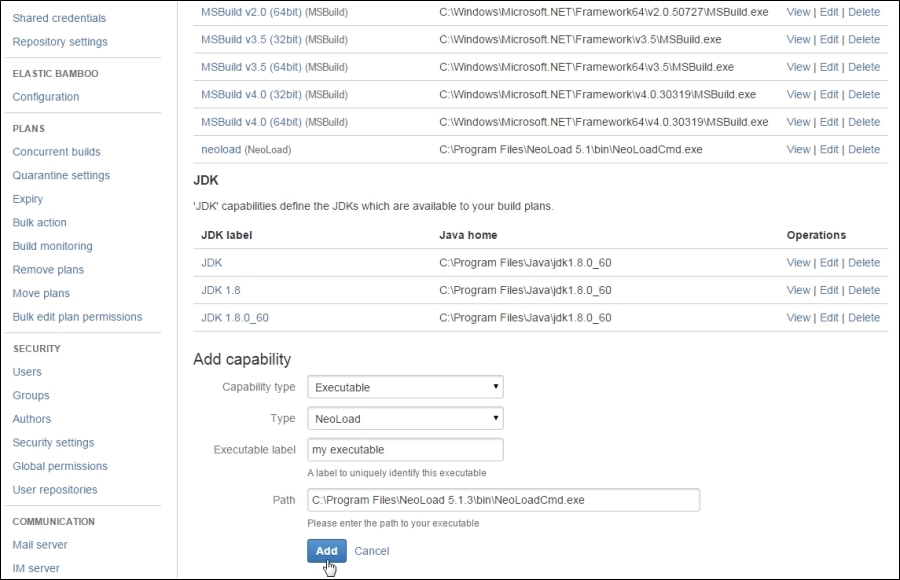Delete the JDK 1.8 capability
This screenshot has height=580, width=900.
(864, 290)
